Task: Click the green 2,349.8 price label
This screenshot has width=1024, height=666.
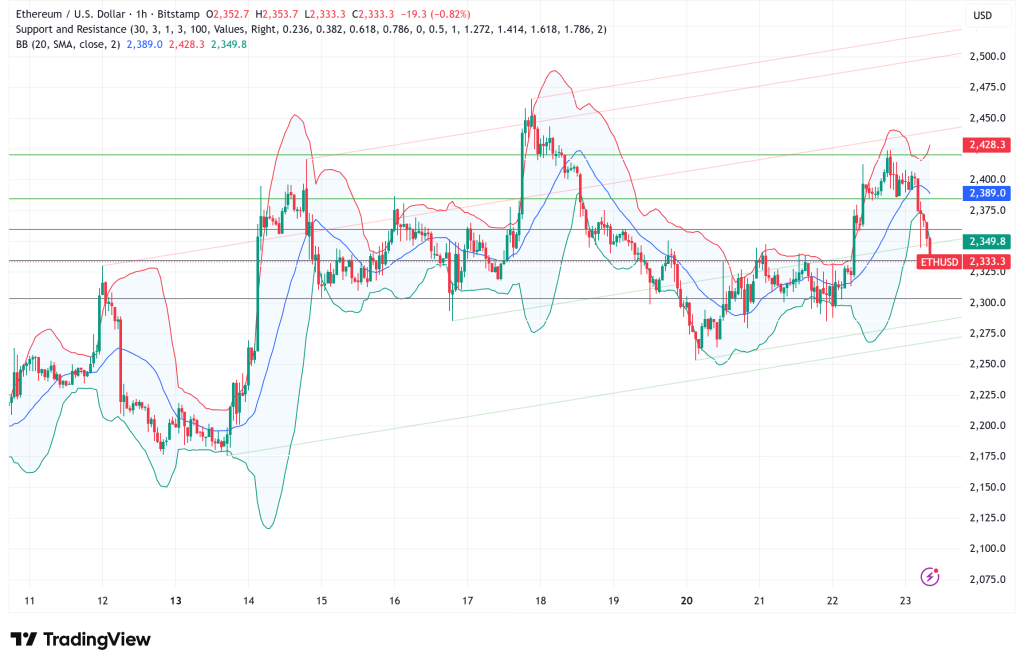Action: [x=988, y=240]
